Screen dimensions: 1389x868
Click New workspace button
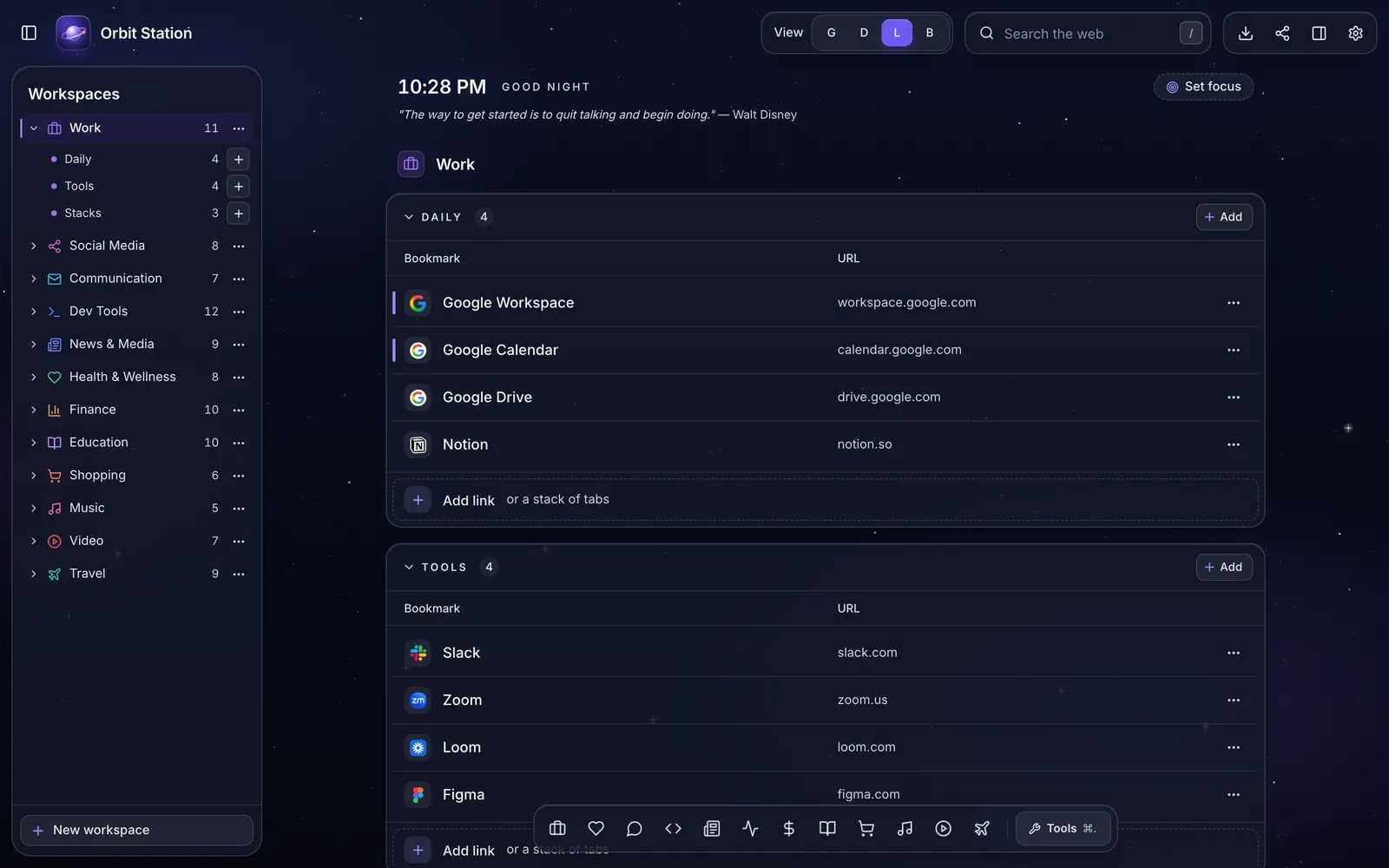point(137,830)
